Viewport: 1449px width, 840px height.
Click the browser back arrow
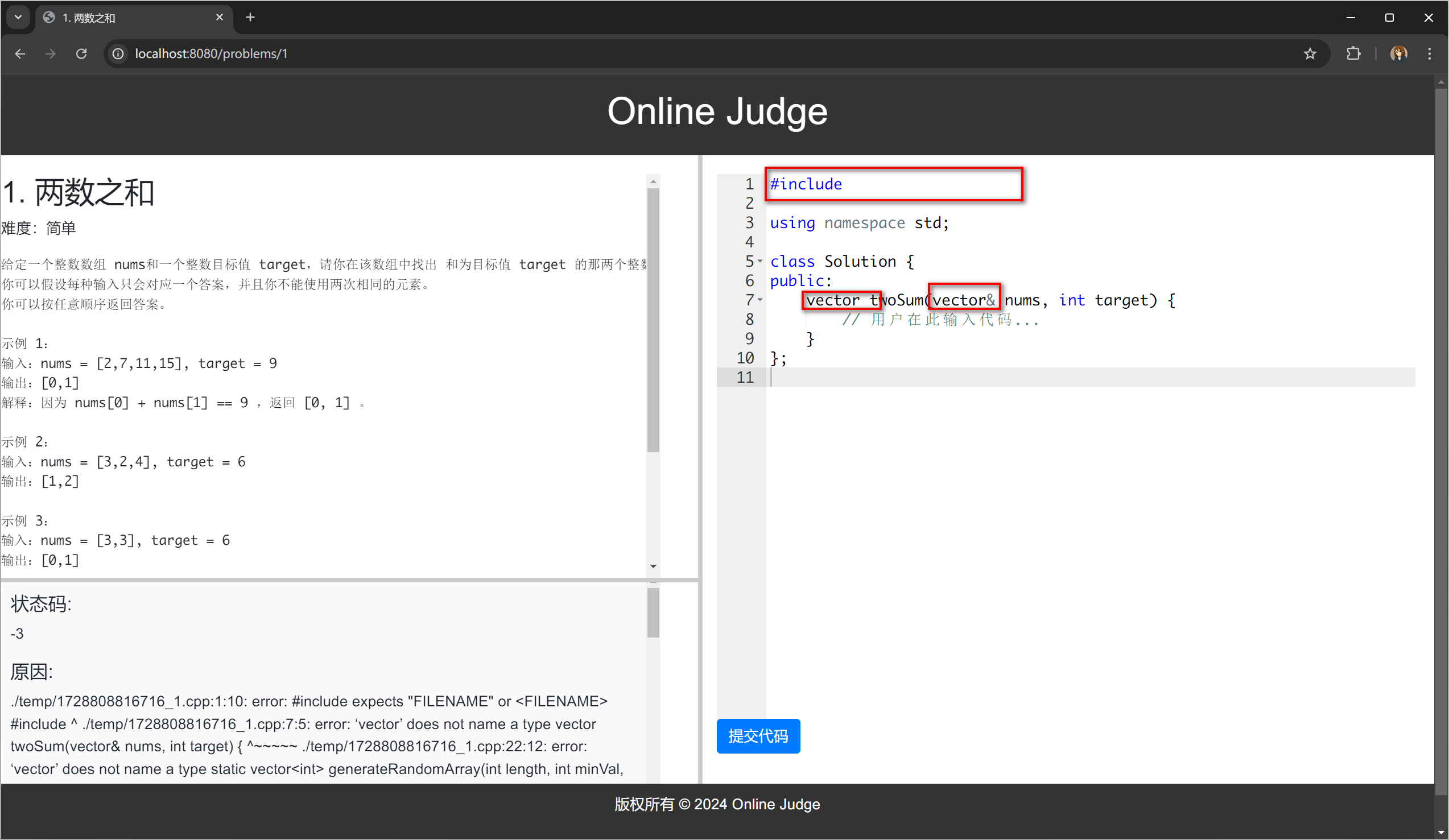point(20,53)
